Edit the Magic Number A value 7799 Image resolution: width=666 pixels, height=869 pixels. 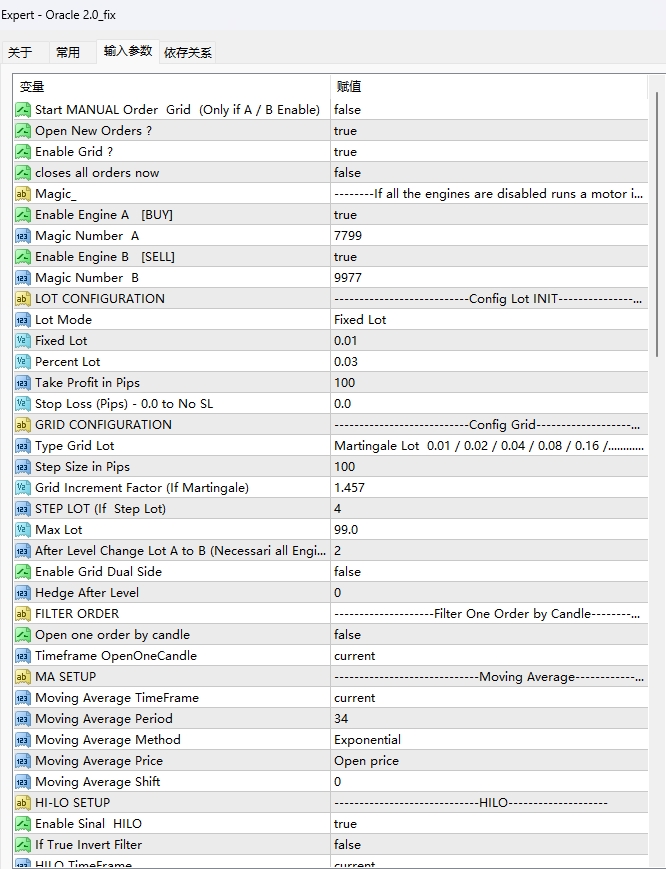[x=489, y=236]
